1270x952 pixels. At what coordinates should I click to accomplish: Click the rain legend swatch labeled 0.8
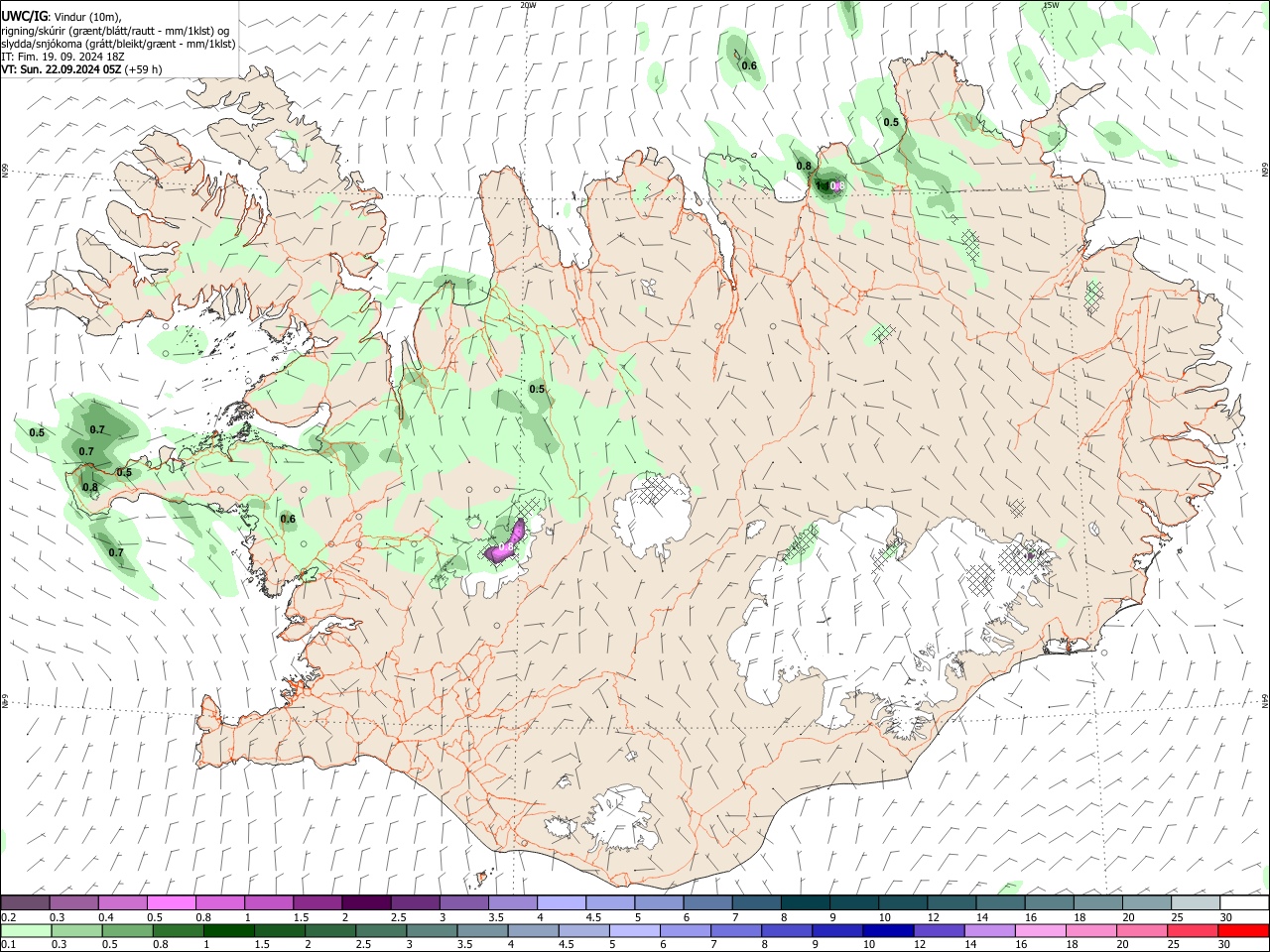(x=178, y=930)
